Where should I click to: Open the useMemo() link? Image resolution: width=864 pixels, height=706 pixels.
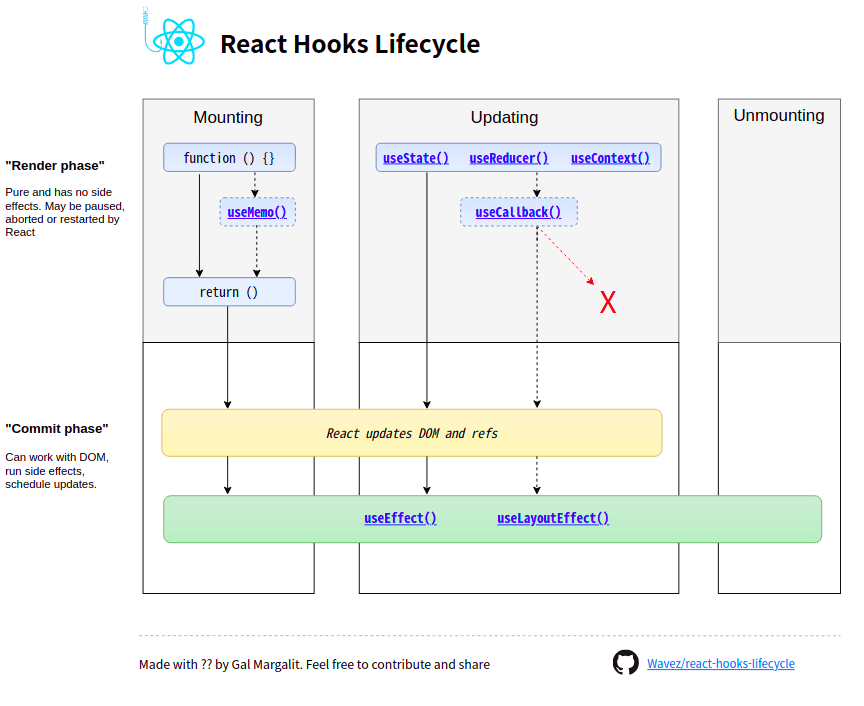coord(257,212)
